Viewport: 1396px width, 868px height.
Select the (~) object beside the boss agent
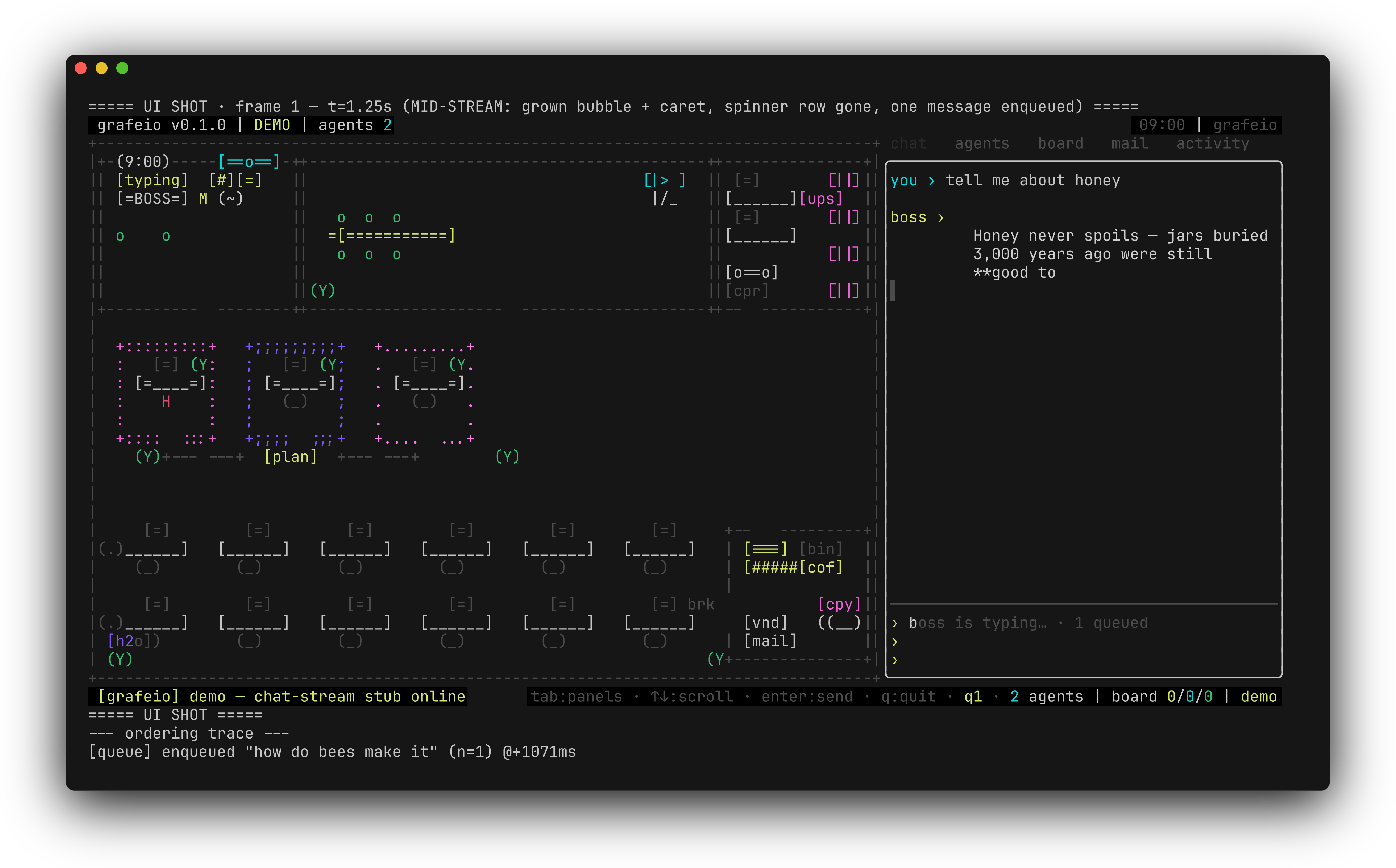231,199
